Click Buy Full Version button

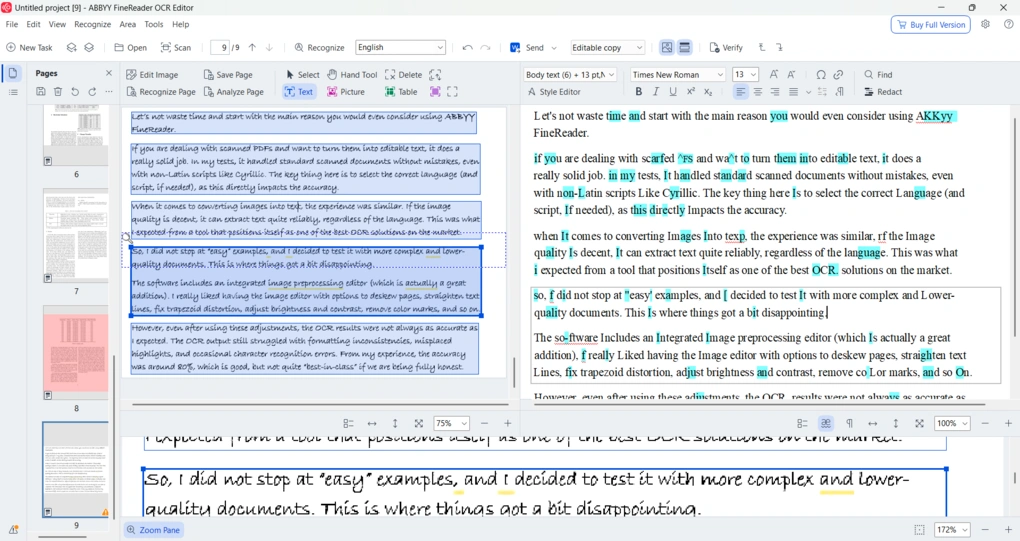(931, 25)
